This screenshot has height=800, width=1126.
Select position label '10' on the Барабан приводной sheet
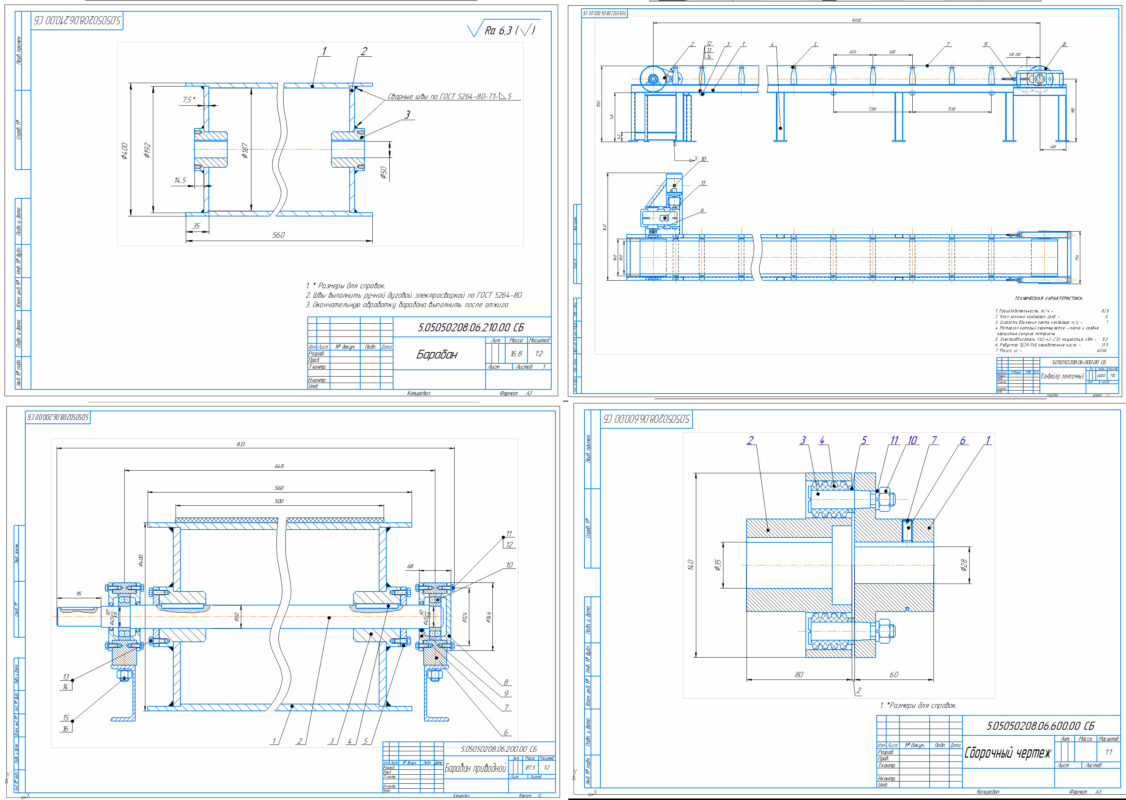pyautogui.click(x=509, y=565)
